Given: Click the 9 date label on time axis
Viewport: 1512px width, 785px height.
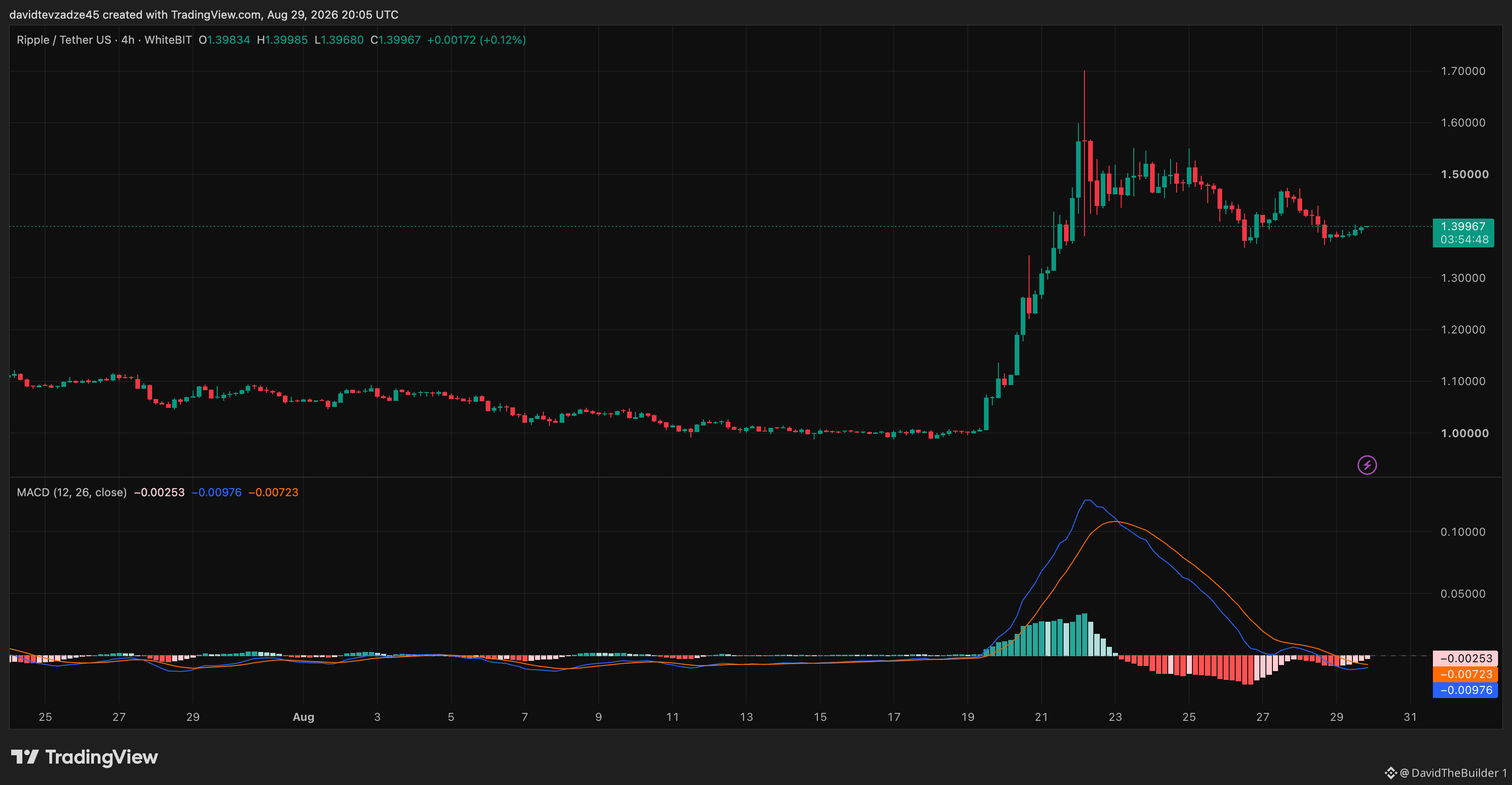Looking at the screenshot, I should click(599, 717).
